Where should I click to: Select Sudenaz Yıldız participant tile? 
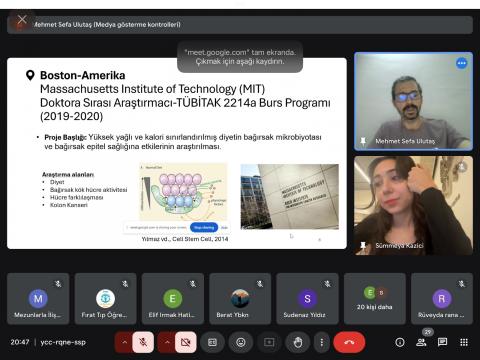307,298
